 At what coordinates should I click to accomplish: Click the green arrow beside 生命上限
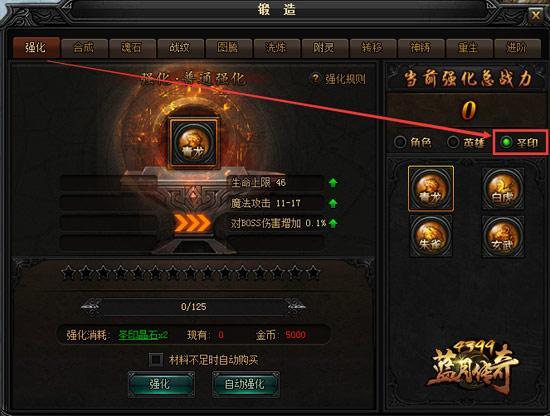click(333, 182)
